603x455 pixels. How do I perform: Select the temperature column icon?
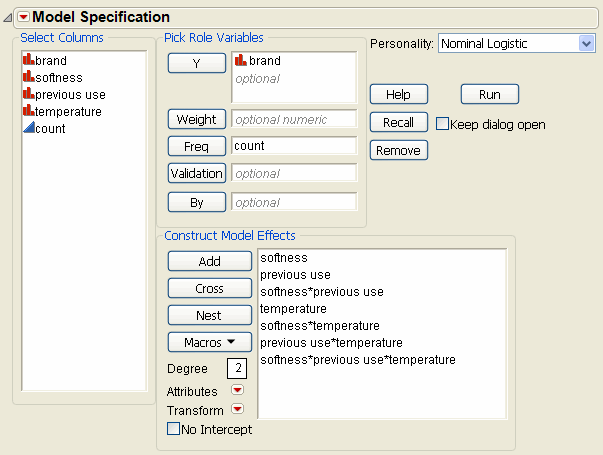(27, 111)
